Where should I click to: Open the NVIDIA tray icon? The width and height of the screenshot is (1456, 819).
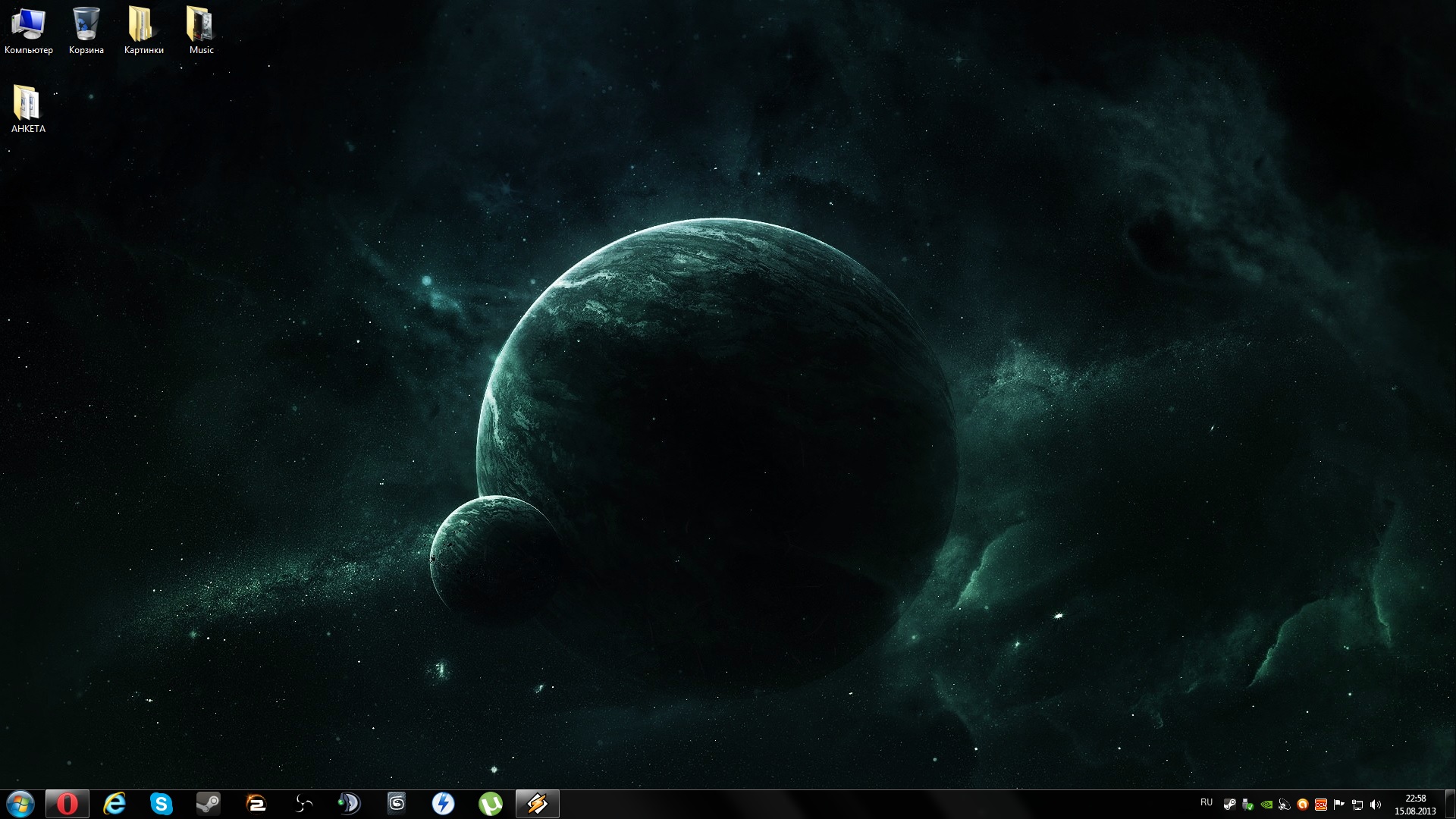click(1266, 805)
